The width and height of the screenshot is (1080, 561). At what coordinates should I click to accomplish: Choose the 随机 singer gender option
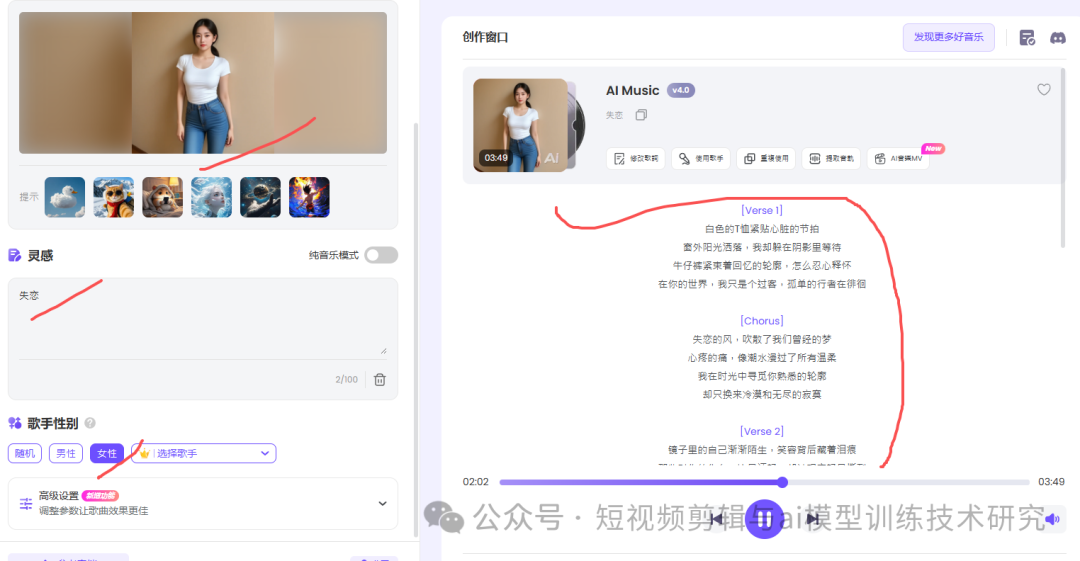coord(25,453)
